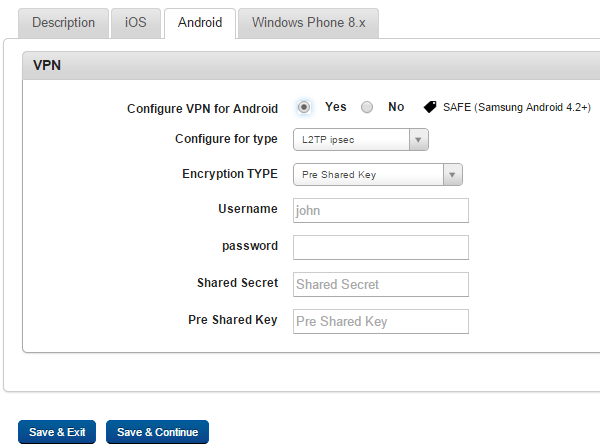Select the Android tab

click(200, 23)
